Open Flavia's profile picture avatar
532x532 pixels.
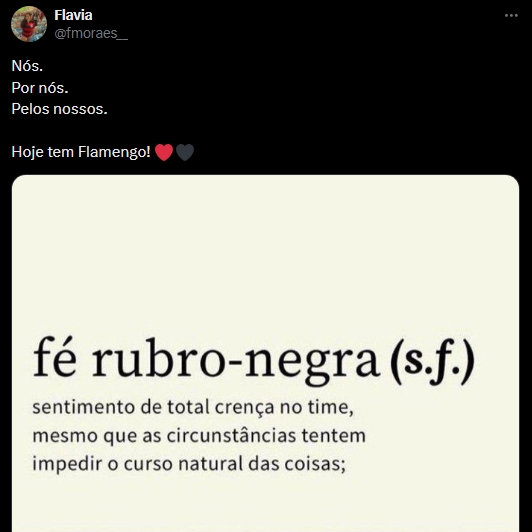coord(29,24)
